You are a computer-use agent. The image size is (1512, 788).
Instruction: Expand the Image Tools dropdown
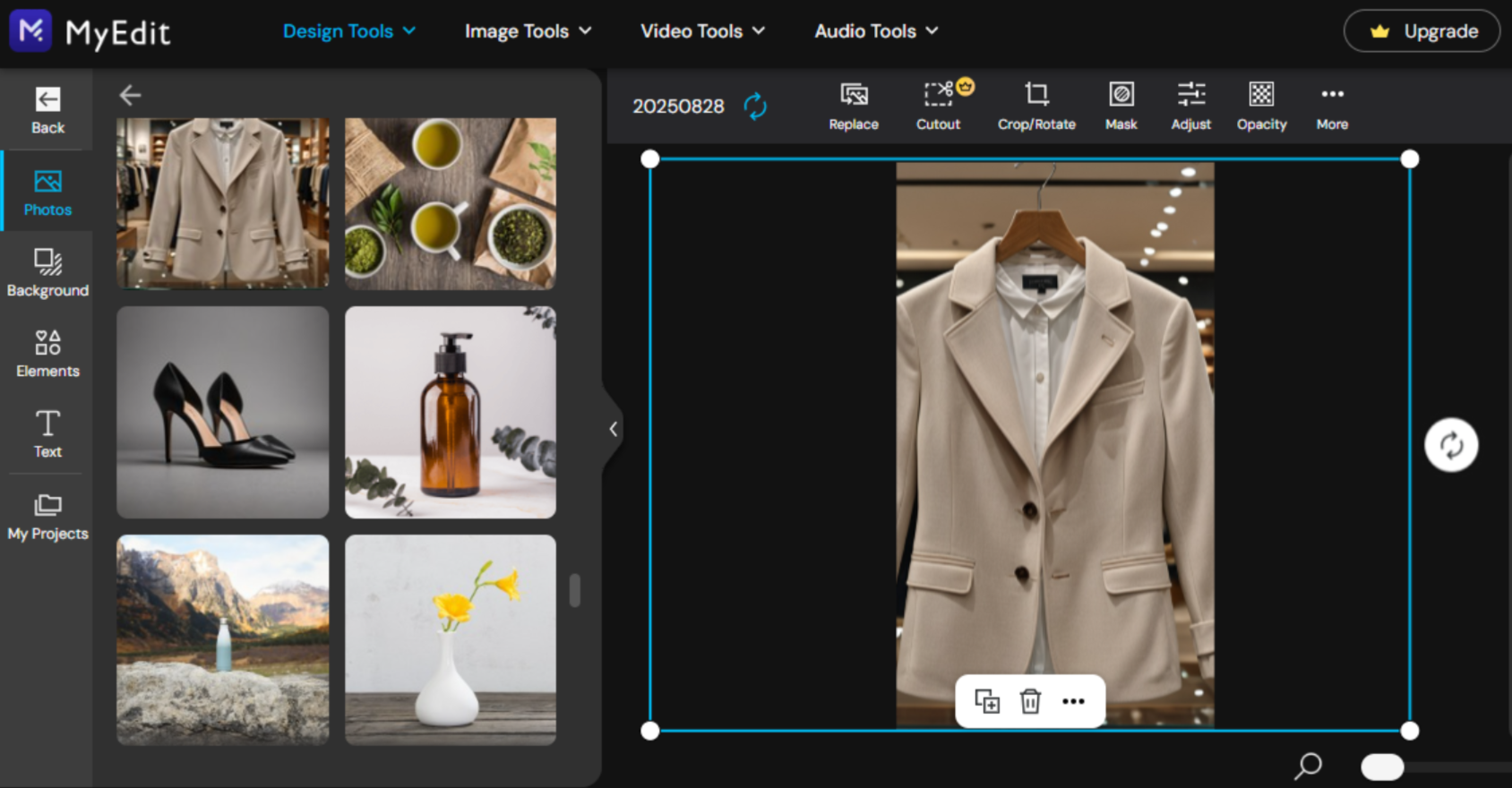tap(528, 31)
